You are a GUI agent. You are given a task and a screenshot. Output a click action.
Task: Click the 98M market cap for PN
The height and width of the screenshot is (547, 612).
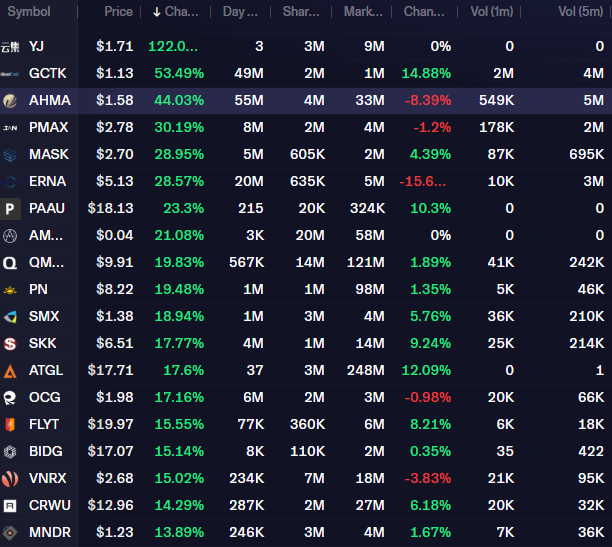(370, 289)
